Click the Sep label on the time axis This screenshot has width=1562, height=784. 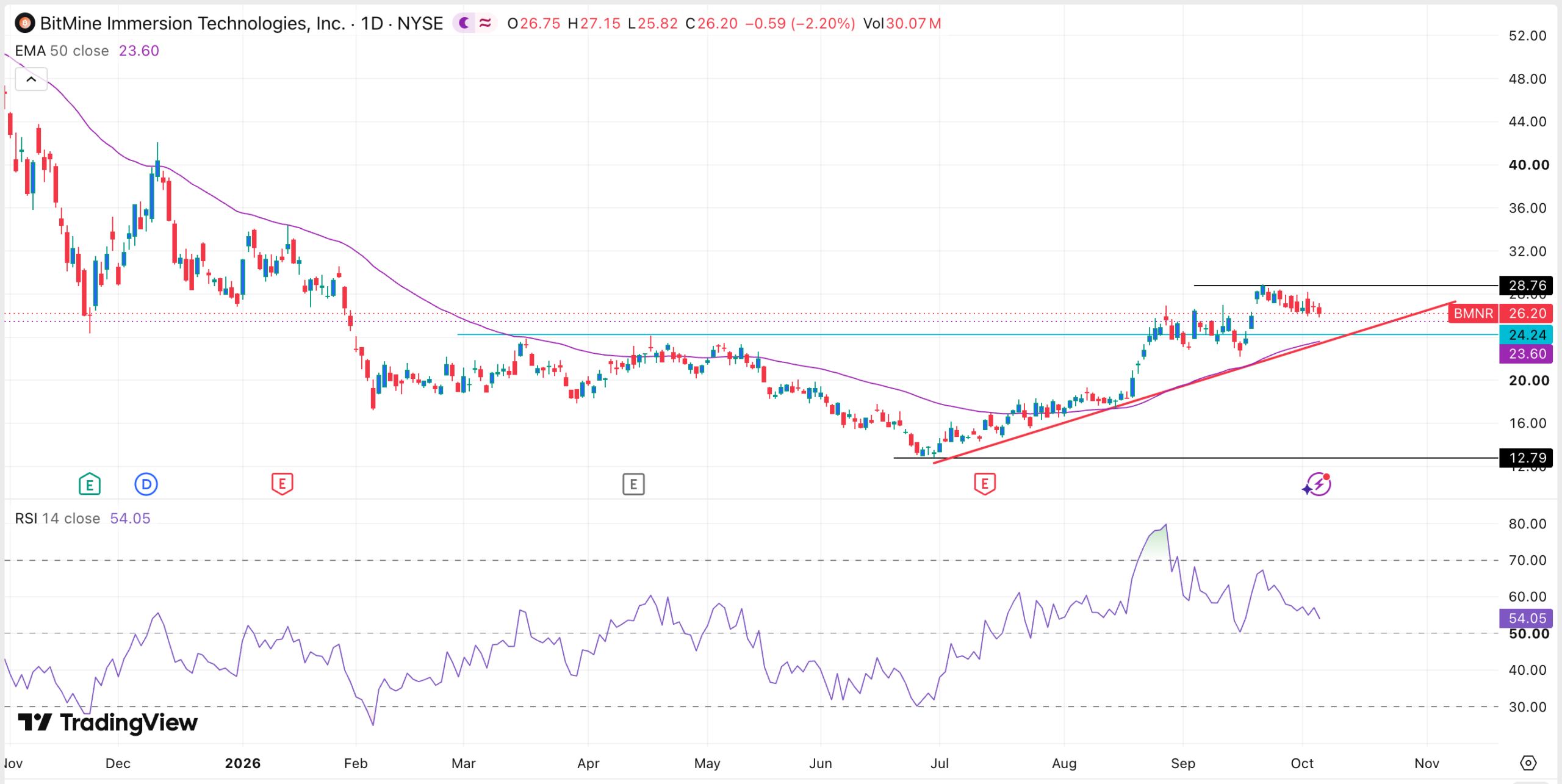(1182, 763)
